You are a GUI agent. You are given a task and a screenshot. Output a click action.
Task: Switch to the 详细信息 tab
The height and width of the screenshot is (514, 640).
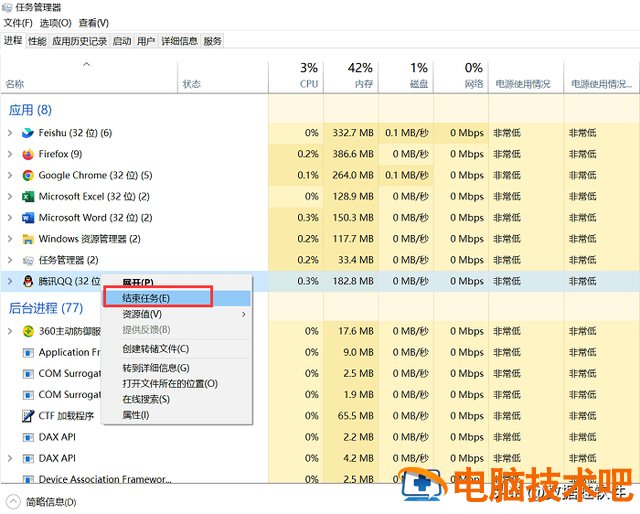pos(180,41)
